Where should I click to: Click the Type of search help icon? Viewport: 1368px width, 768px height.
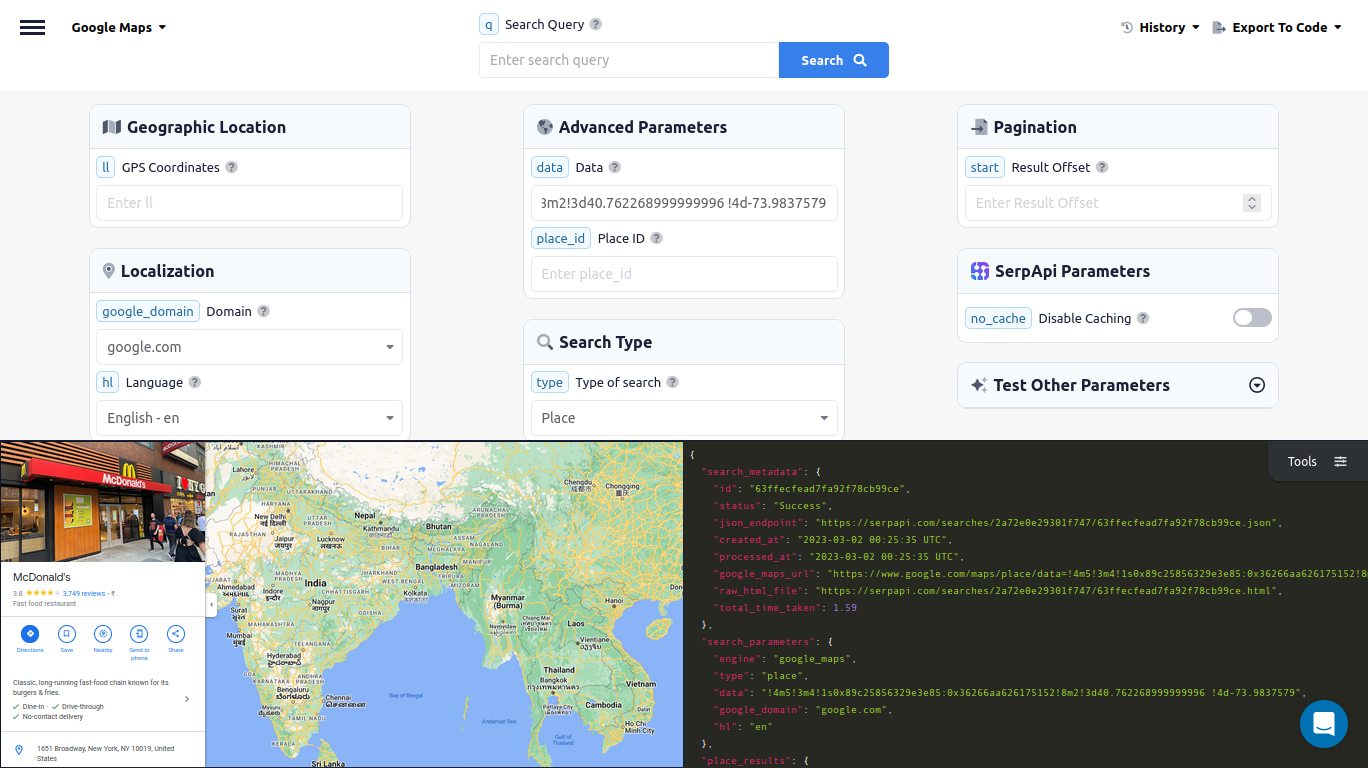[x=673, y=382]
